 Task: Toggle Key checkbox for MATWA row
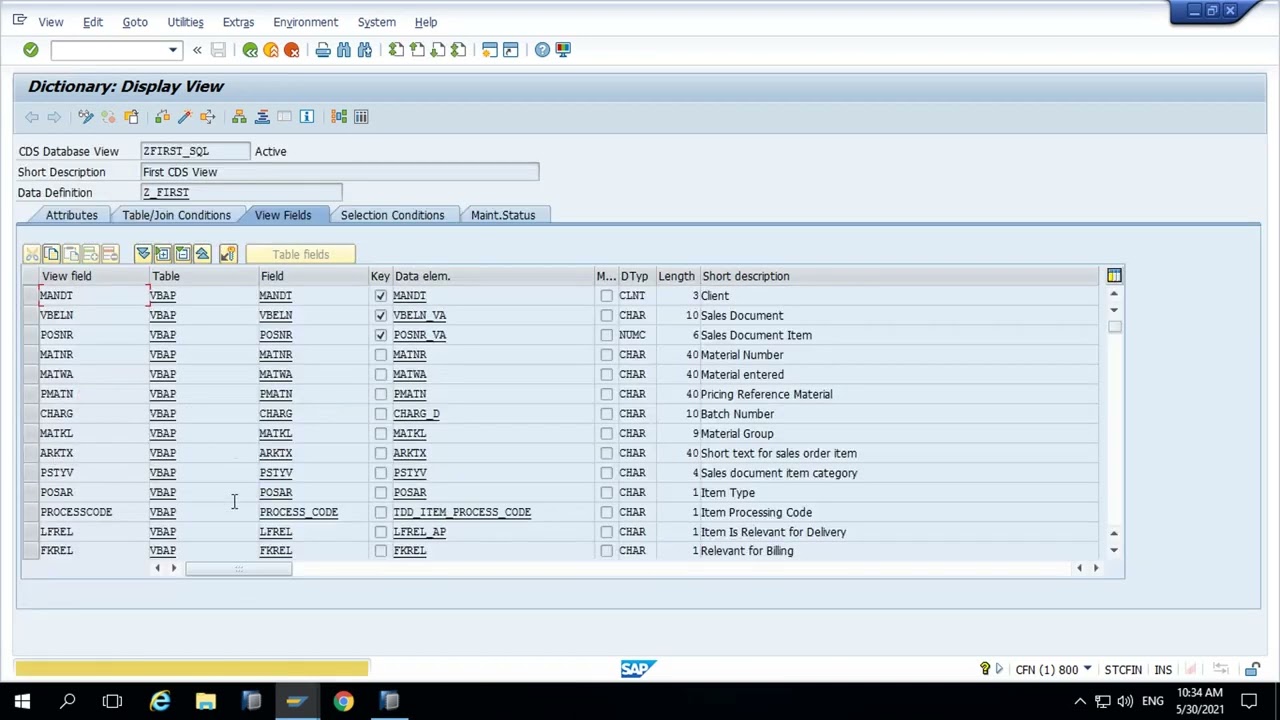point(380,374)
